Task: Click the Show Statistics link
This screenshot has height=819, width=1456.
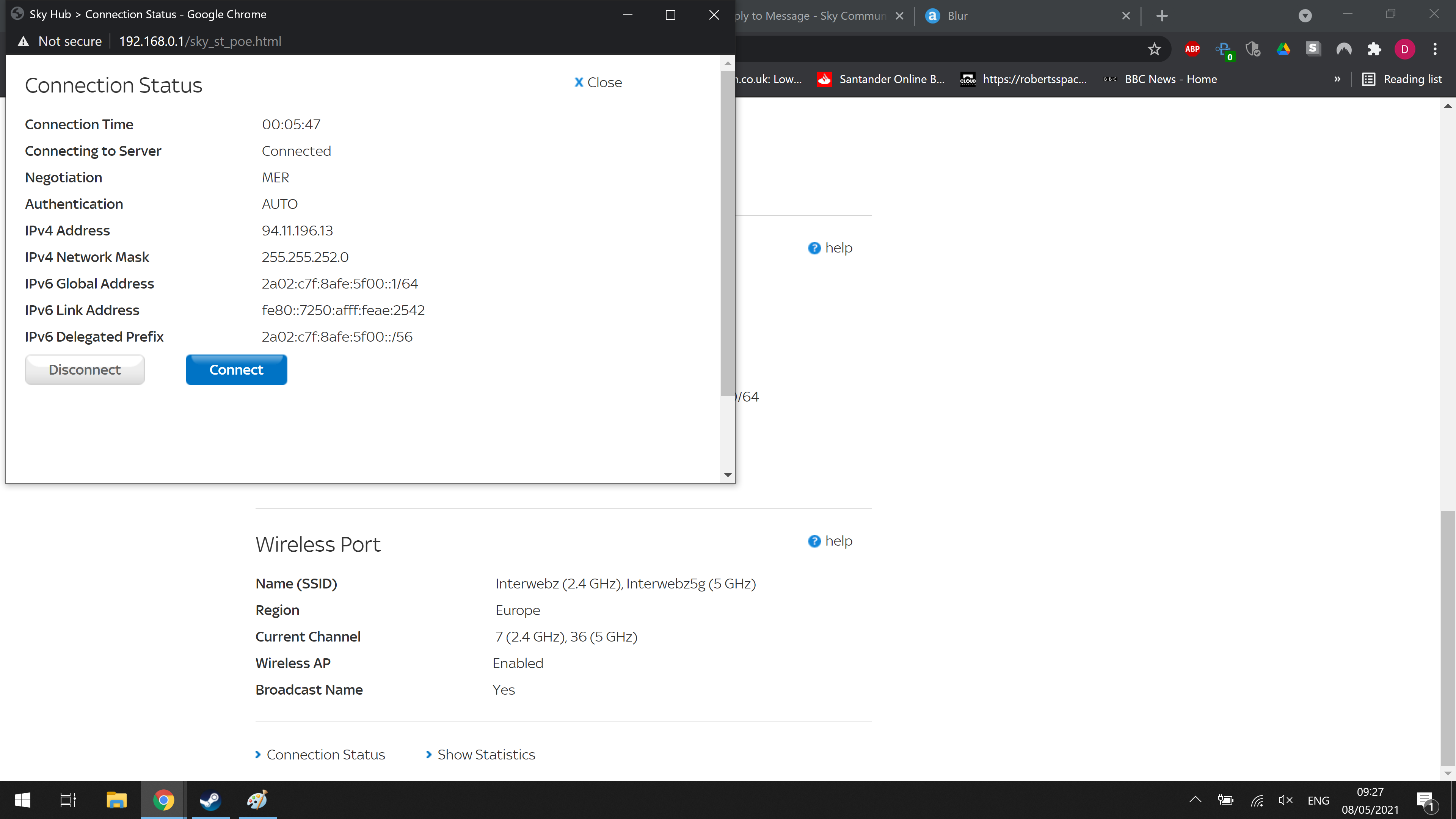Action: (485, 755)
